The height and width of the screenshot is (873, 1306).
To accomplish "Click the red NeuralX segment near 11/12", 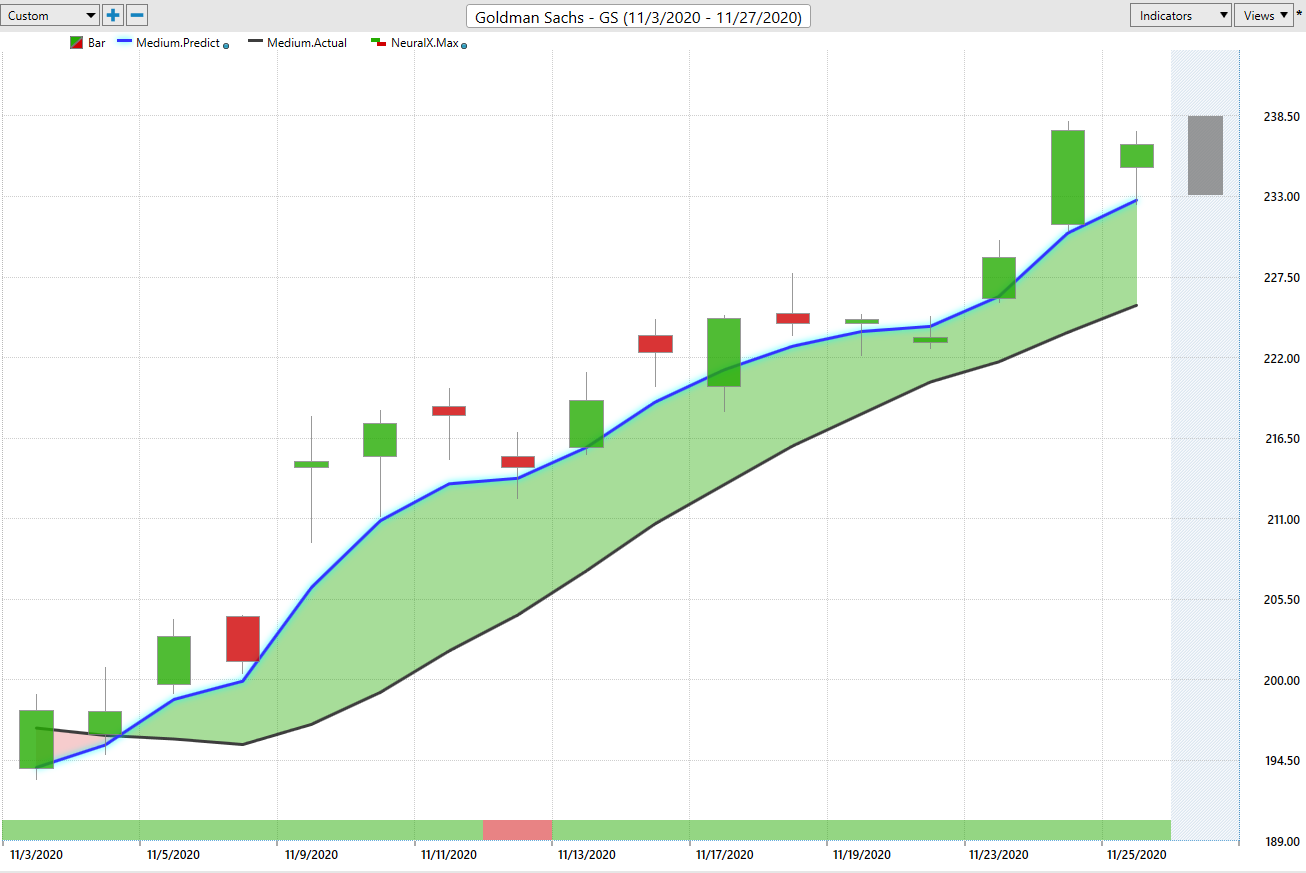I will pos(517,829).
